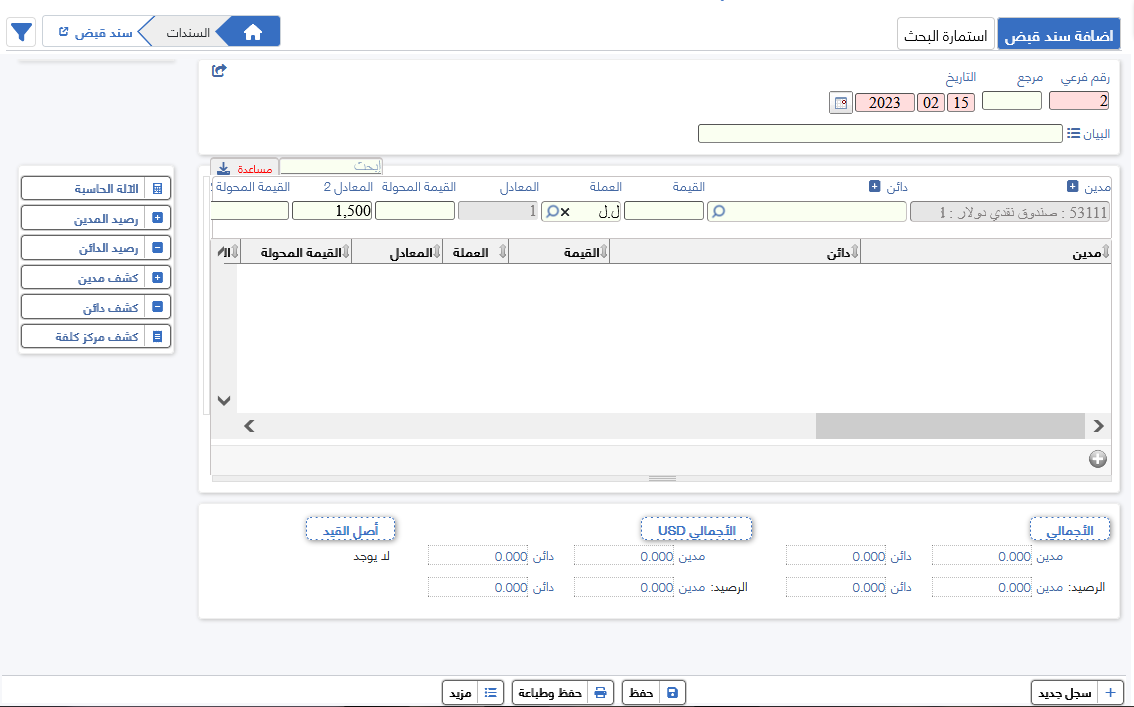Click the حفظ save button
The image size is (1134, 707).
pyautogui.click(x=654, y=692)
